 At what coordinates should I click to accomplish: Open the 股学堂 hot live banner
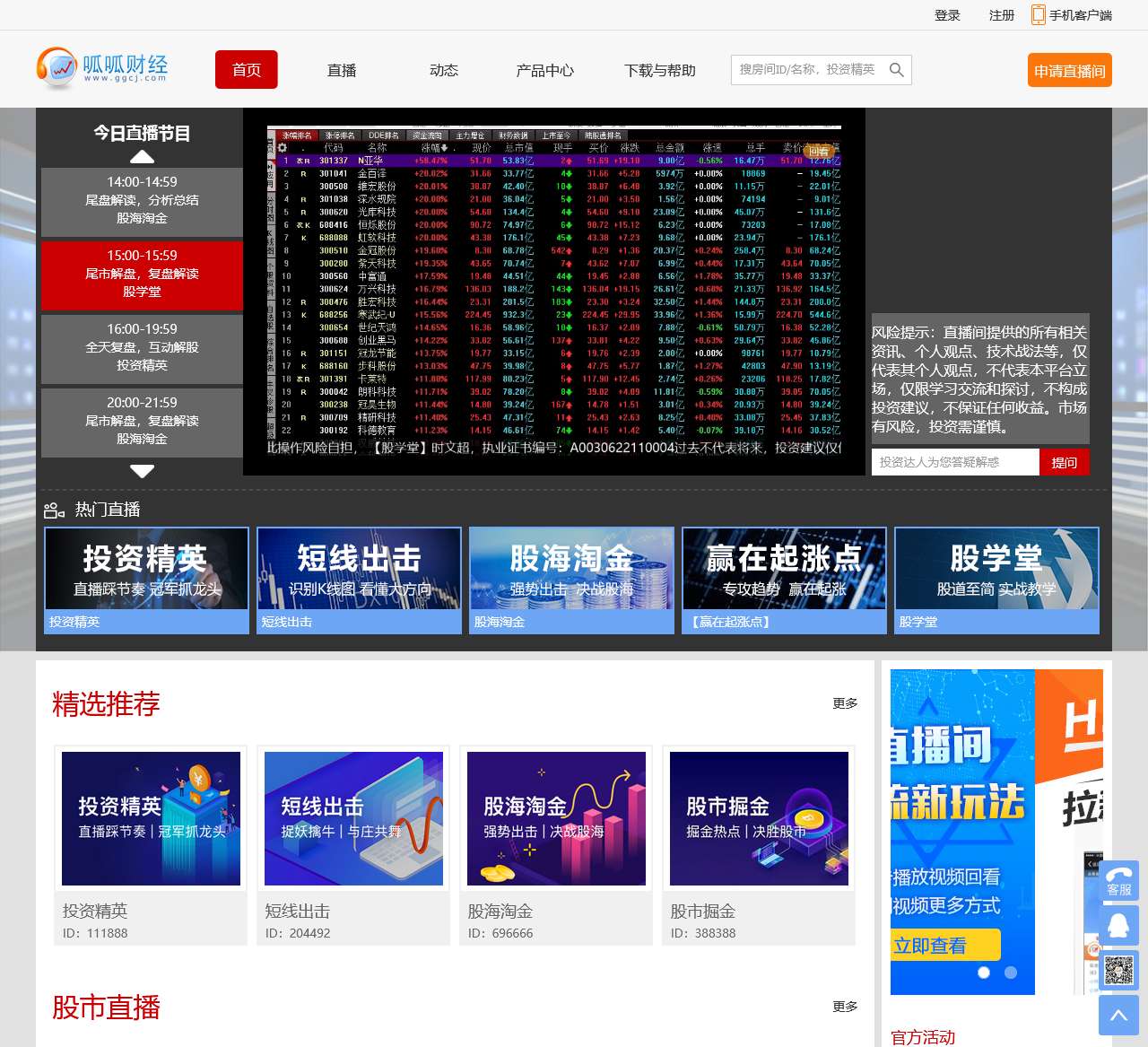coord(996,580)
